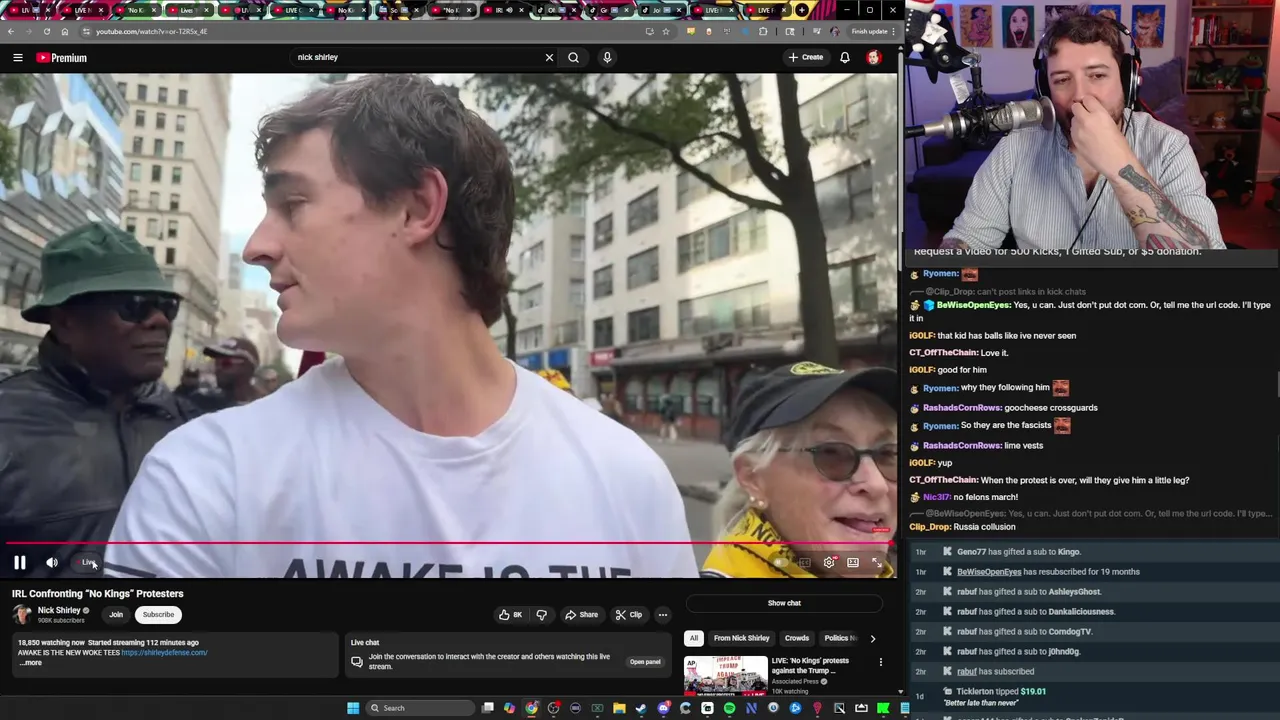Image resolution: width=1280 pixels, height=720 pixels.
Task: Mute the video with the speaker icon
Action: coord(52,563)
